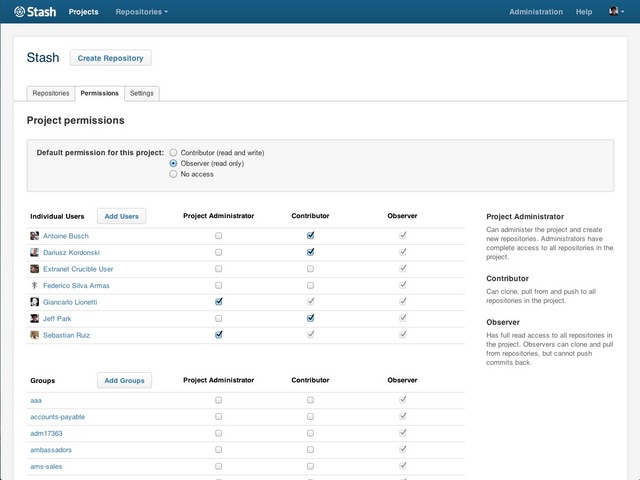Click the Add Users button
Viewport: 640px width, 480px height.
click(x=121, y=216)
